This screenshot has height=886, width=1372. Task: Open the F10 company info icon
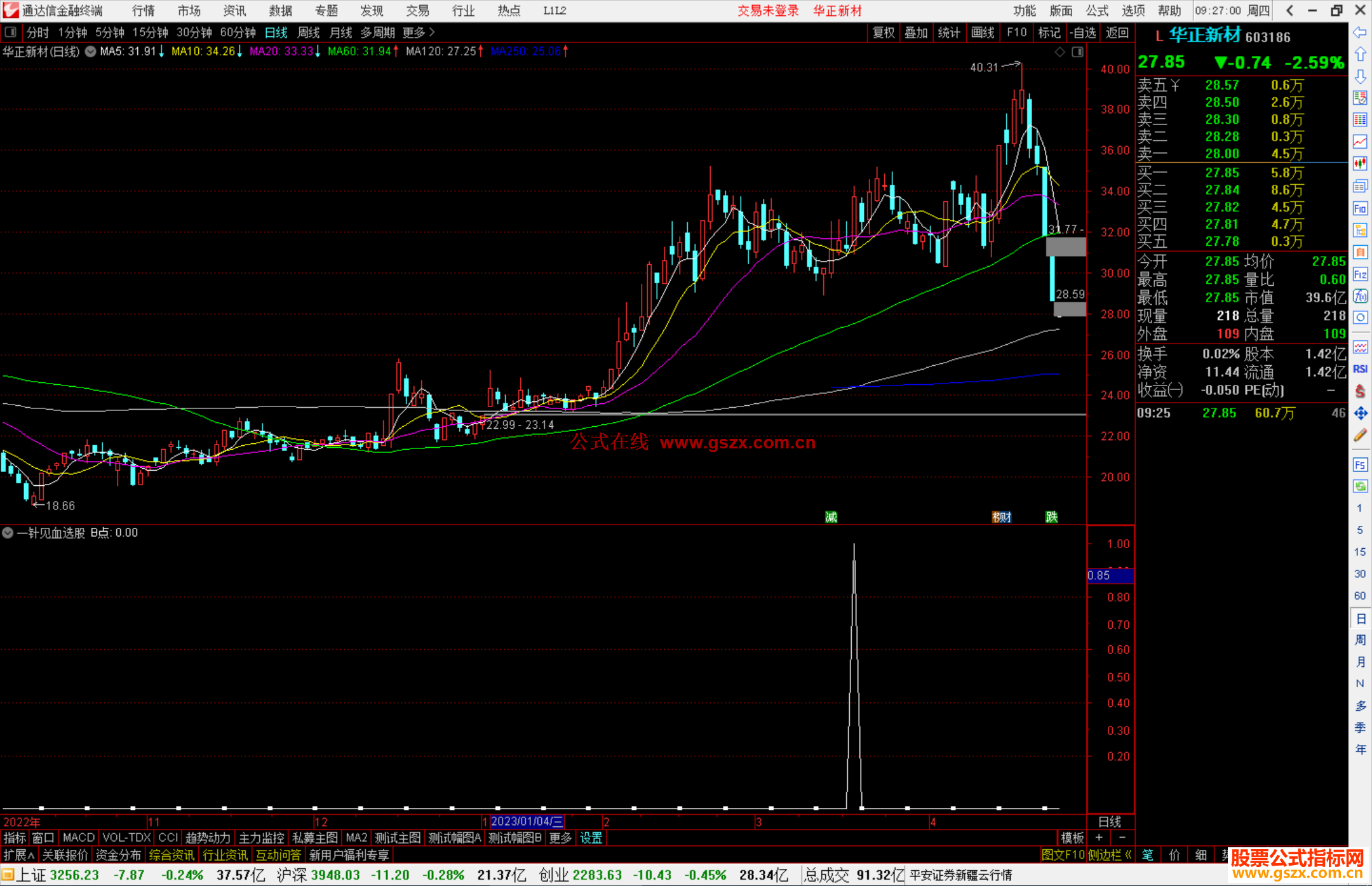[1360, 208]
